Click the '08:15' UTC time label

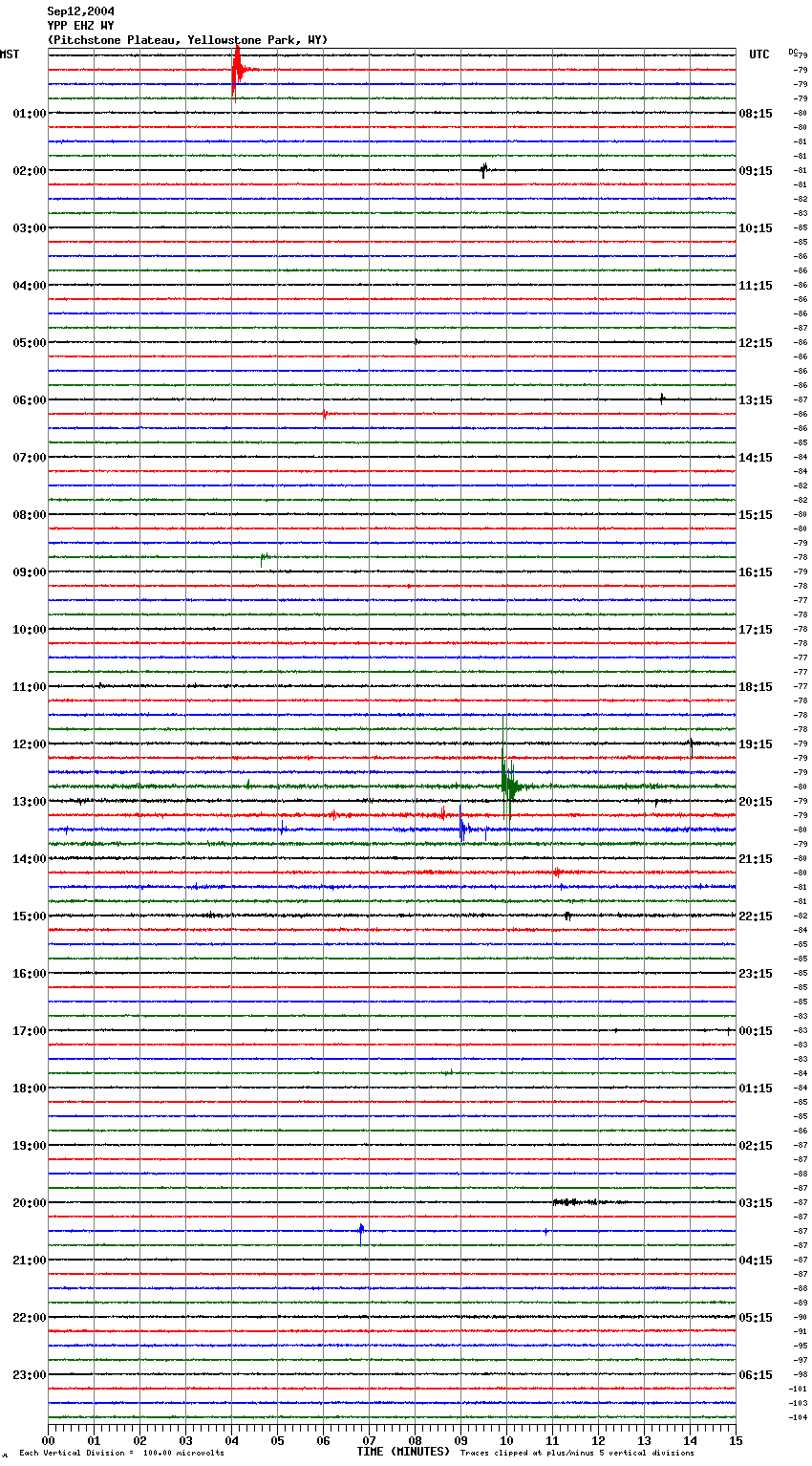(756, 114)
